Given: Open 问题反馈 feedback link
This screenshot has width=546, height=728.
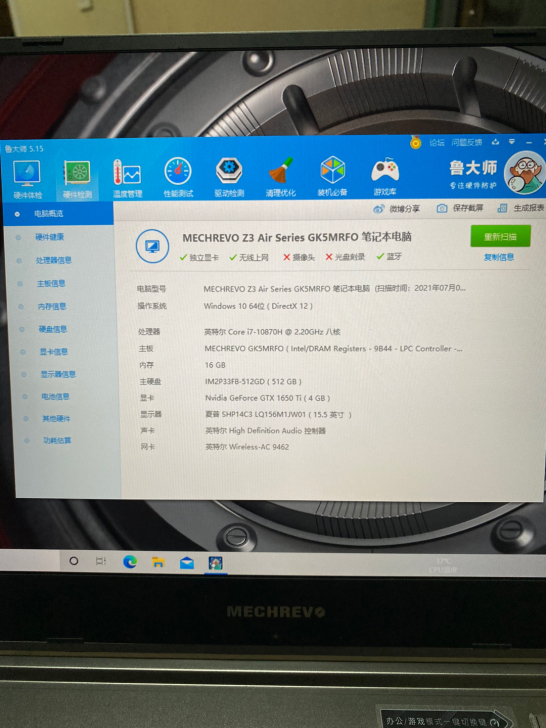Looking at the screenshot, I should pos(467,143).
